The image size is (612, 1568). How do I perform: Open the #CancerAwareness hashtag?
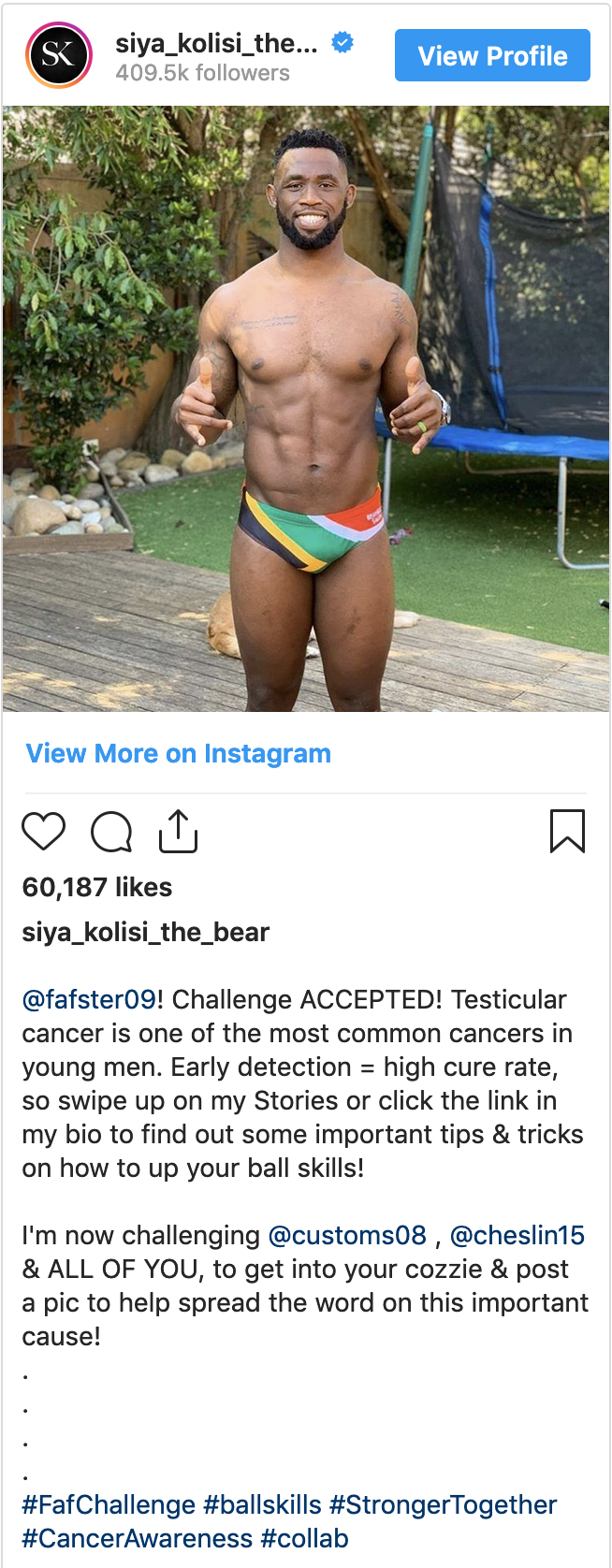click(138, 1538)
